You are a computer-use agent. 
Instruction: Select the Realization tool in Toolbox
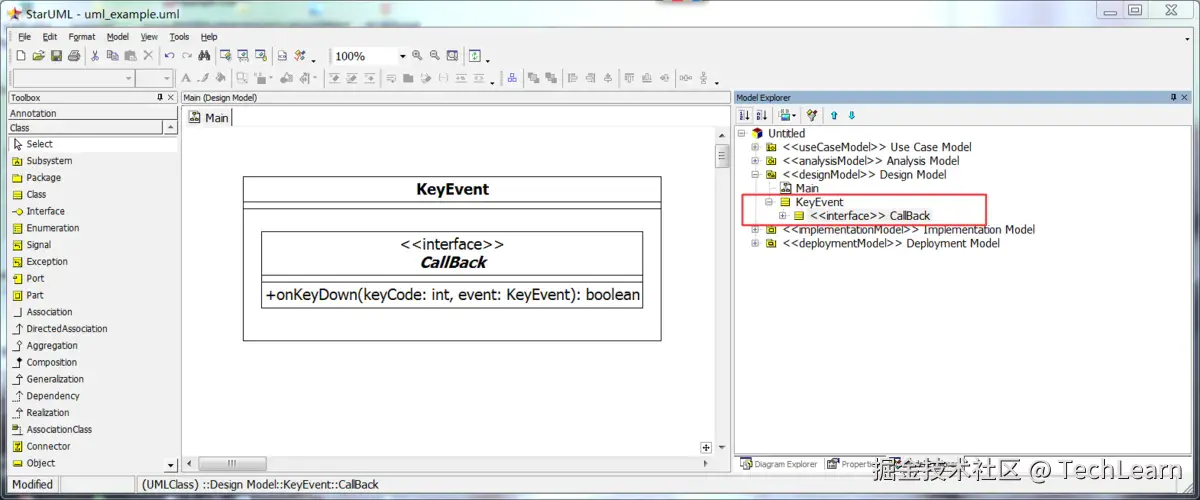[94, 412]
